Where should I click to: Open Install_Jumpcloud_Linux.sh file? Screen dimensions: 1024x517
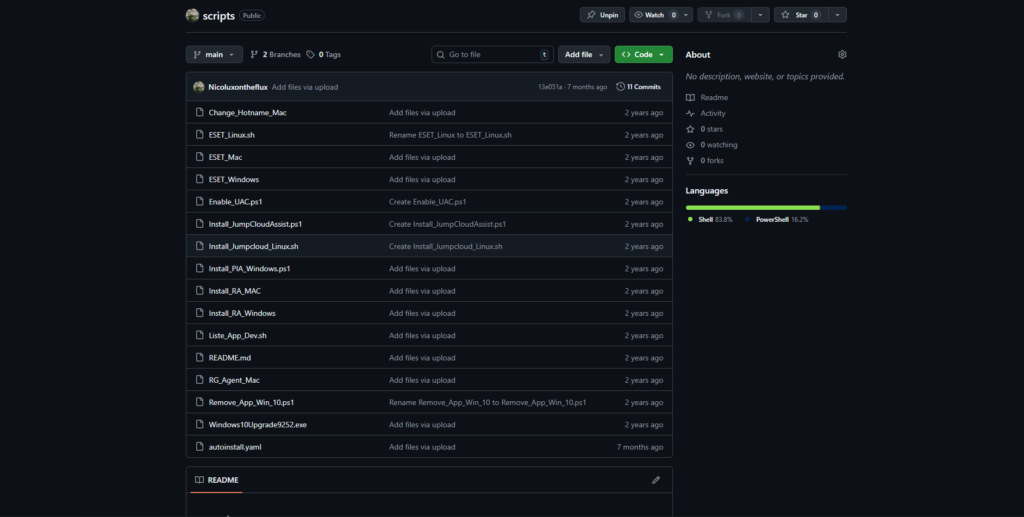[253, 246]
